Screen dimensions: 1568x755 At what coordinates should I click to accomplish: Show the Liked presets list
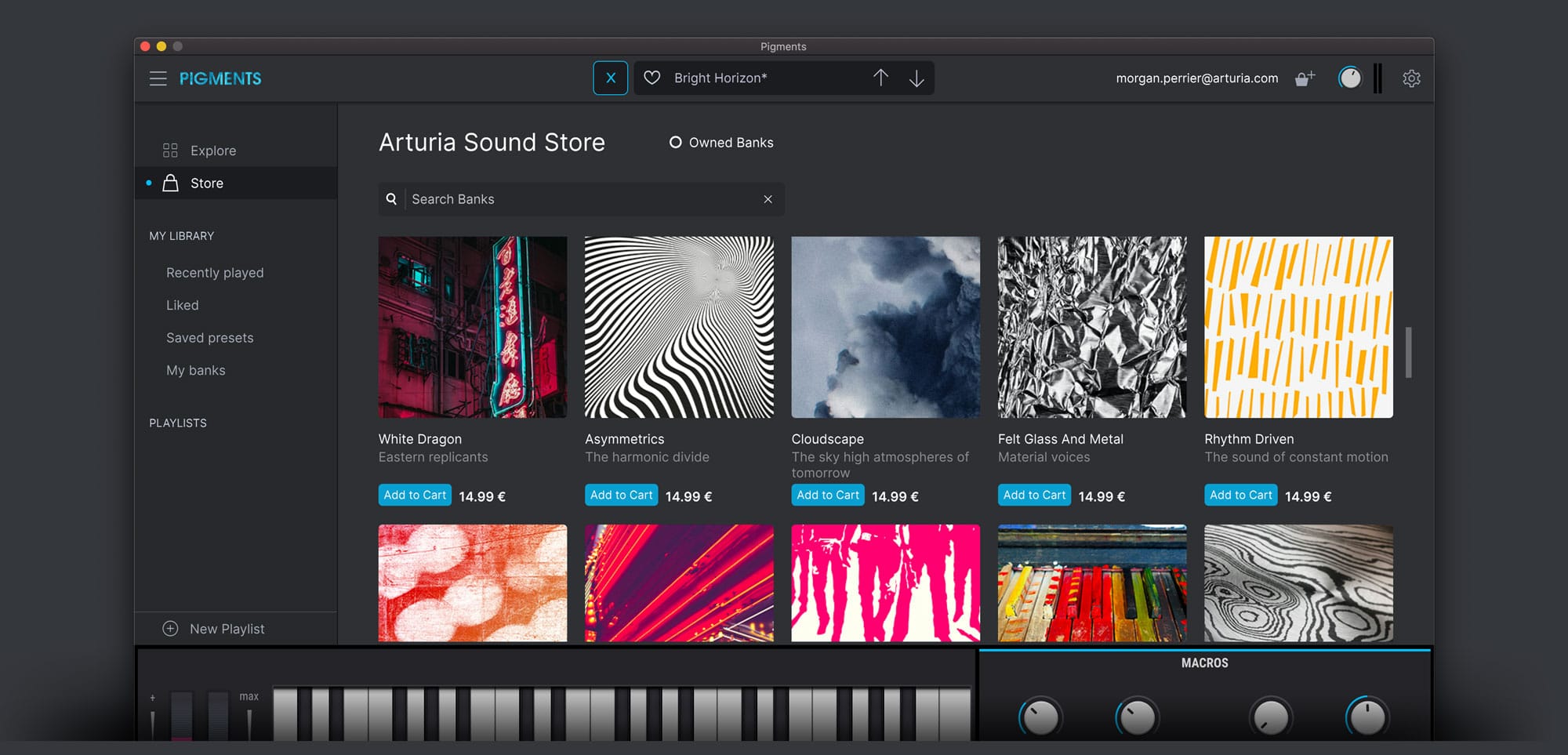182,306
